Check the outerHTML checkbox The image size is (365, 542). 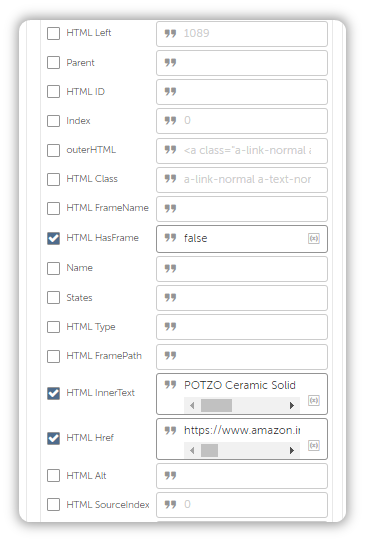(53, 150)
